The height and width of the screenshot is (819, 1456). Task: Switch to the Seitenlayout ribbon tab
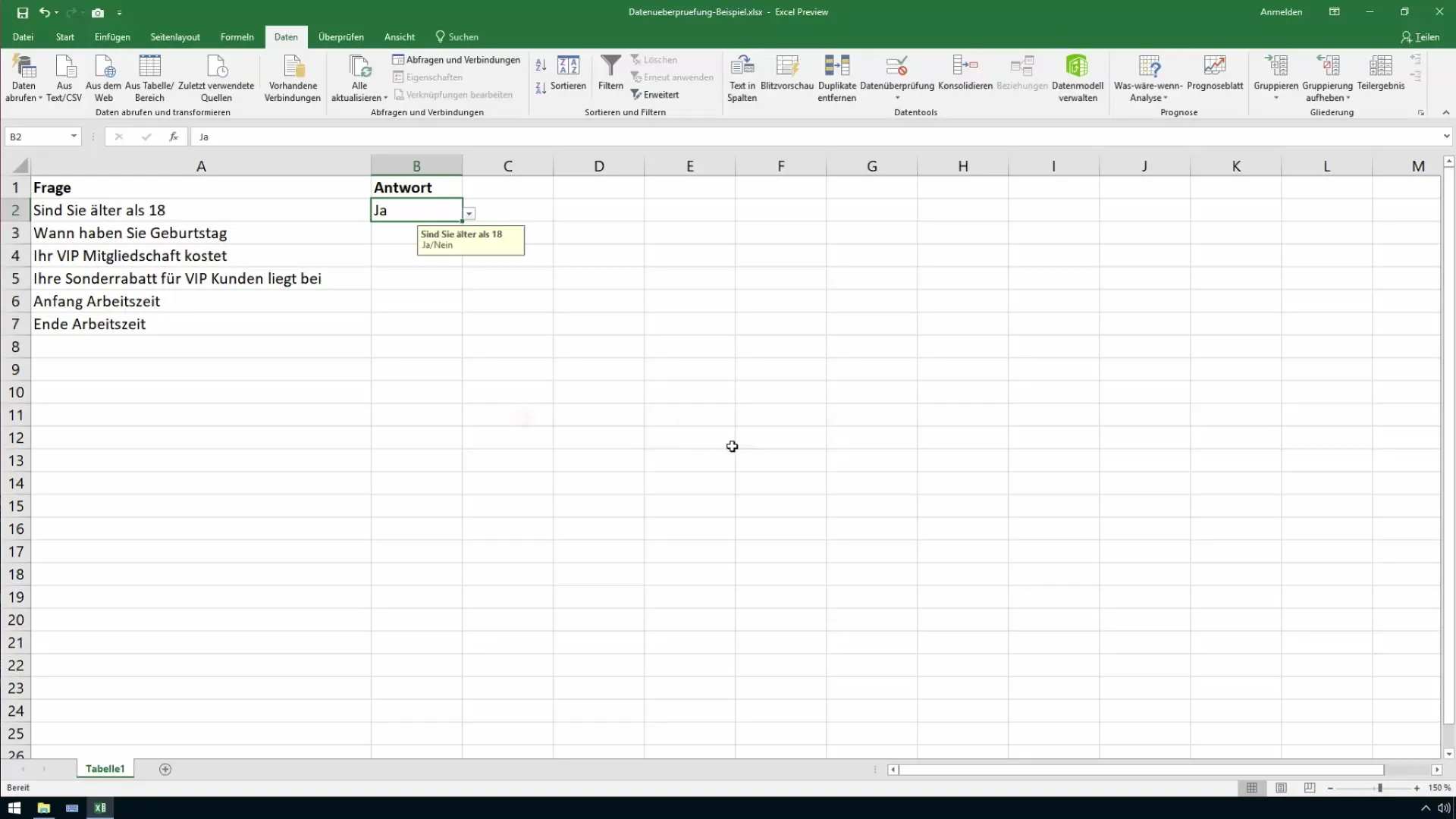pyautogui.click(x=175, y=37)
